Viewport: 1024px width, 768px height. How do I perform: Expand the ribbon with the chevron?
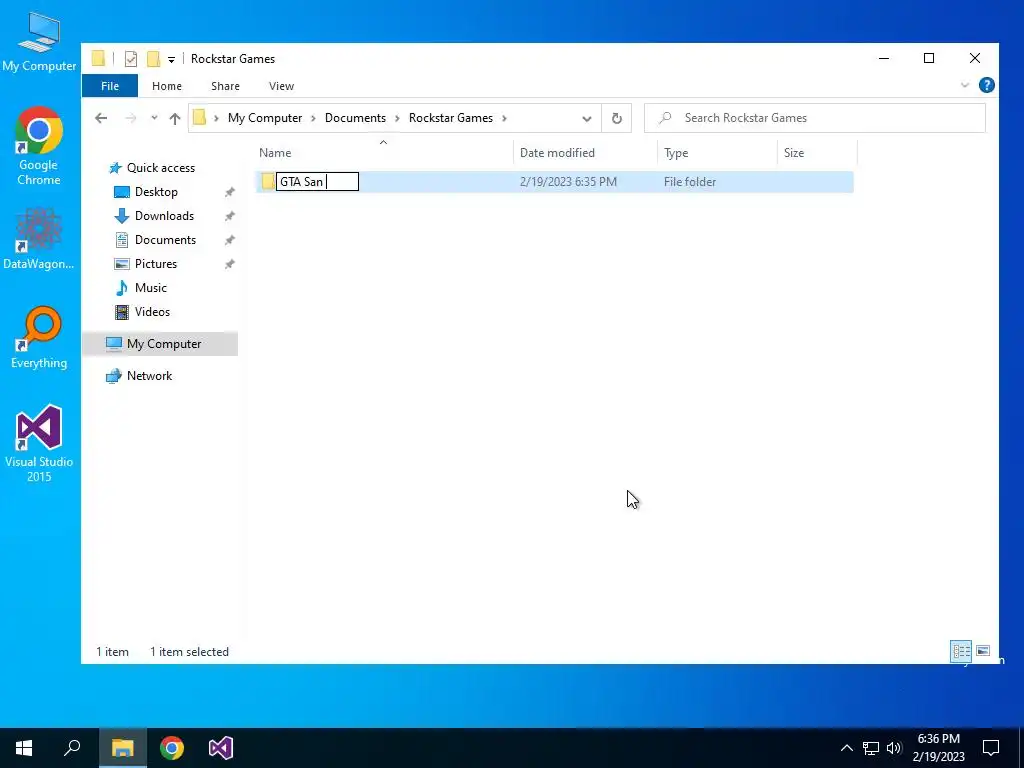965,85
